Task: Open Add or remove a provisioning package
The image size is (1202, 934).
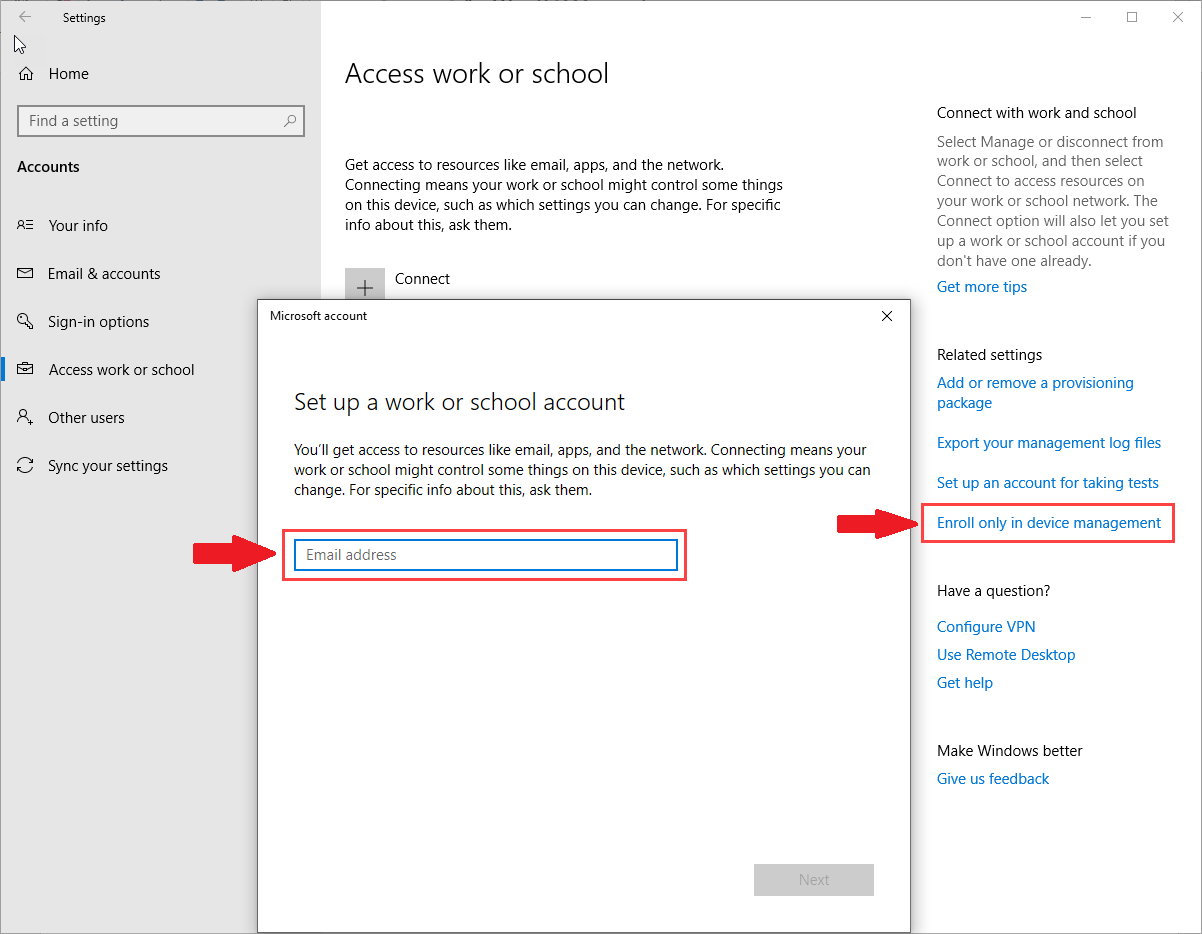Action: point(1035,392)
